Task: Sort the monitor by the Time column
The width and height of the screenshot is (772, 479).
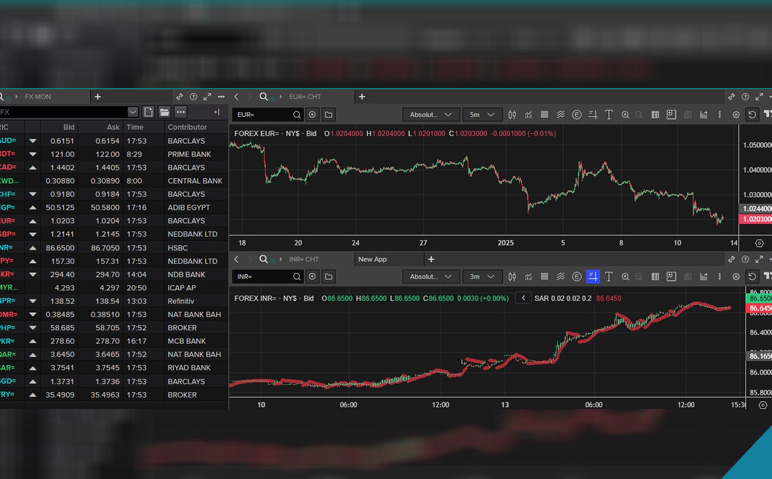Action: click(134, 127)
